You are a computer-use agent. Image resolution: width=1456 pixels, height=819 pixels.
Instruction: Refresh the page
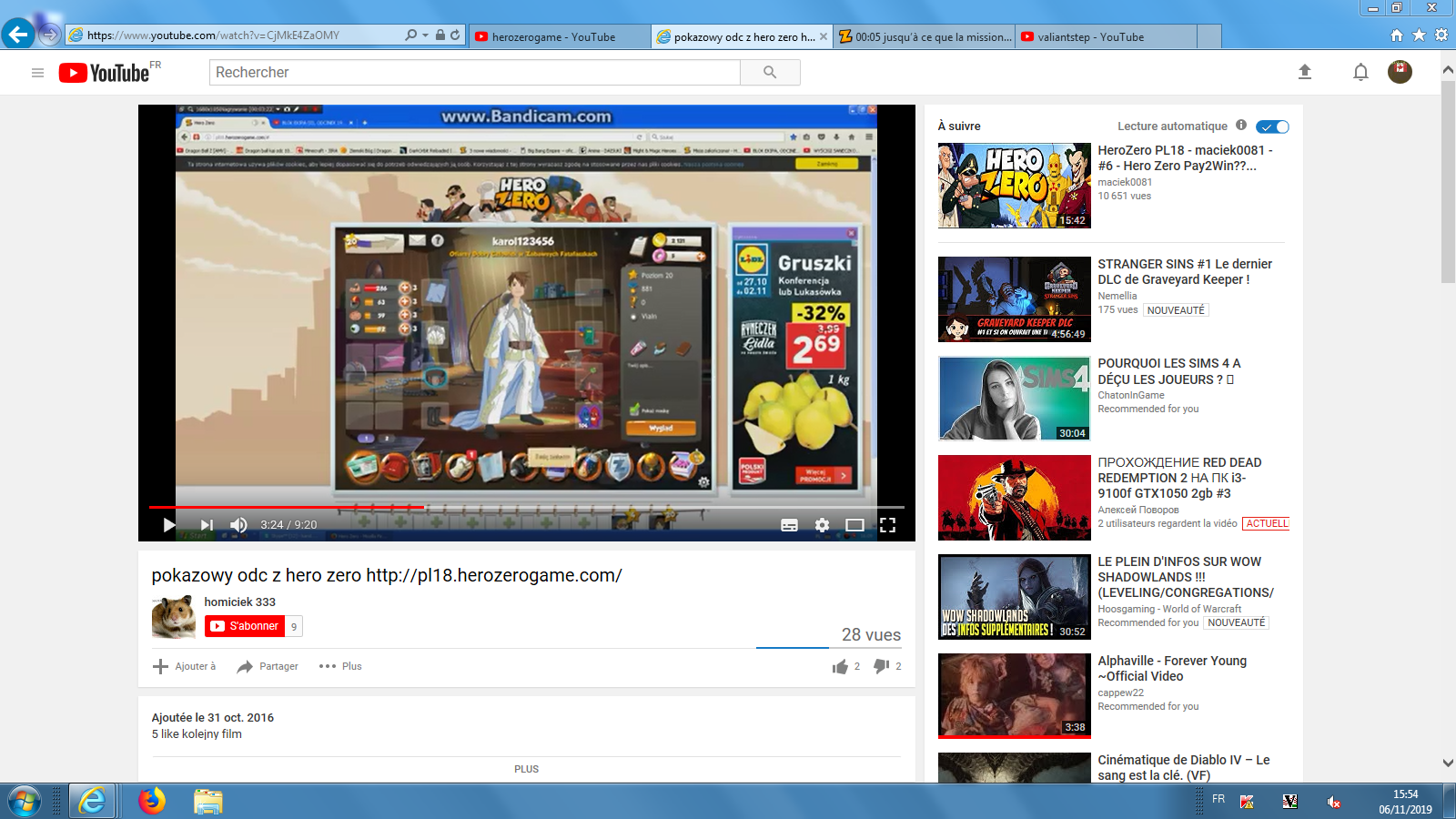point(455,35)
